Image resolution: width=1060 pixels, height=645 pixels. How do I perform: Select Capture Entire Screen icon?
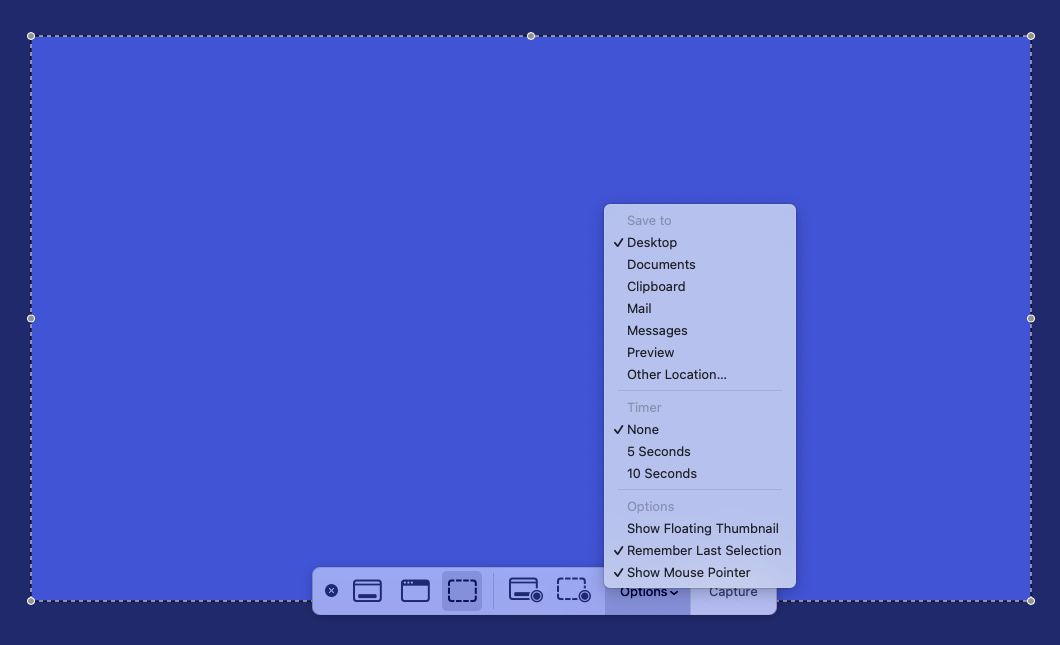coord(367,591)
